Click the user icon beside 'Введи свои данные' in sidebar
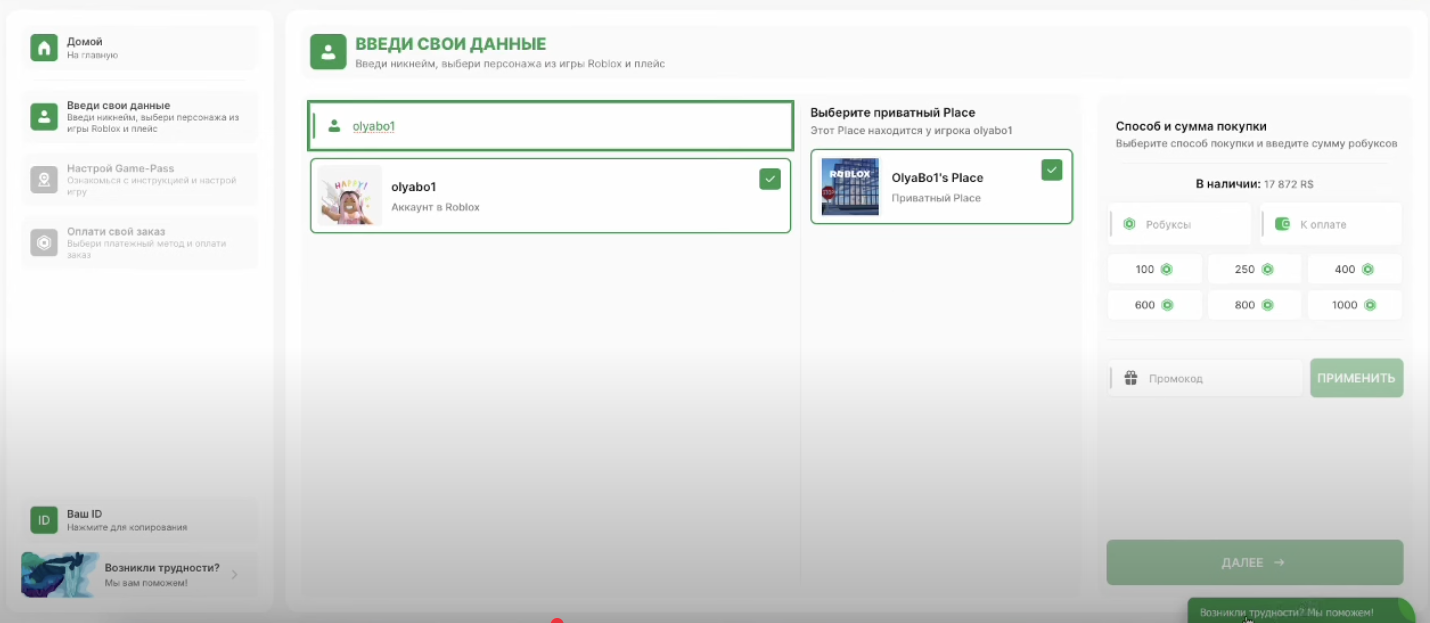The height and width of the screenshot is (623, 1430). pos(44,117)
